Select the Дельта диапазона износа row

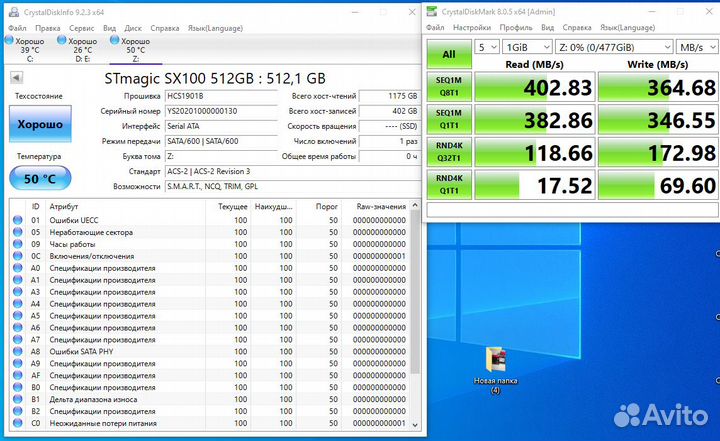point(210,399)
